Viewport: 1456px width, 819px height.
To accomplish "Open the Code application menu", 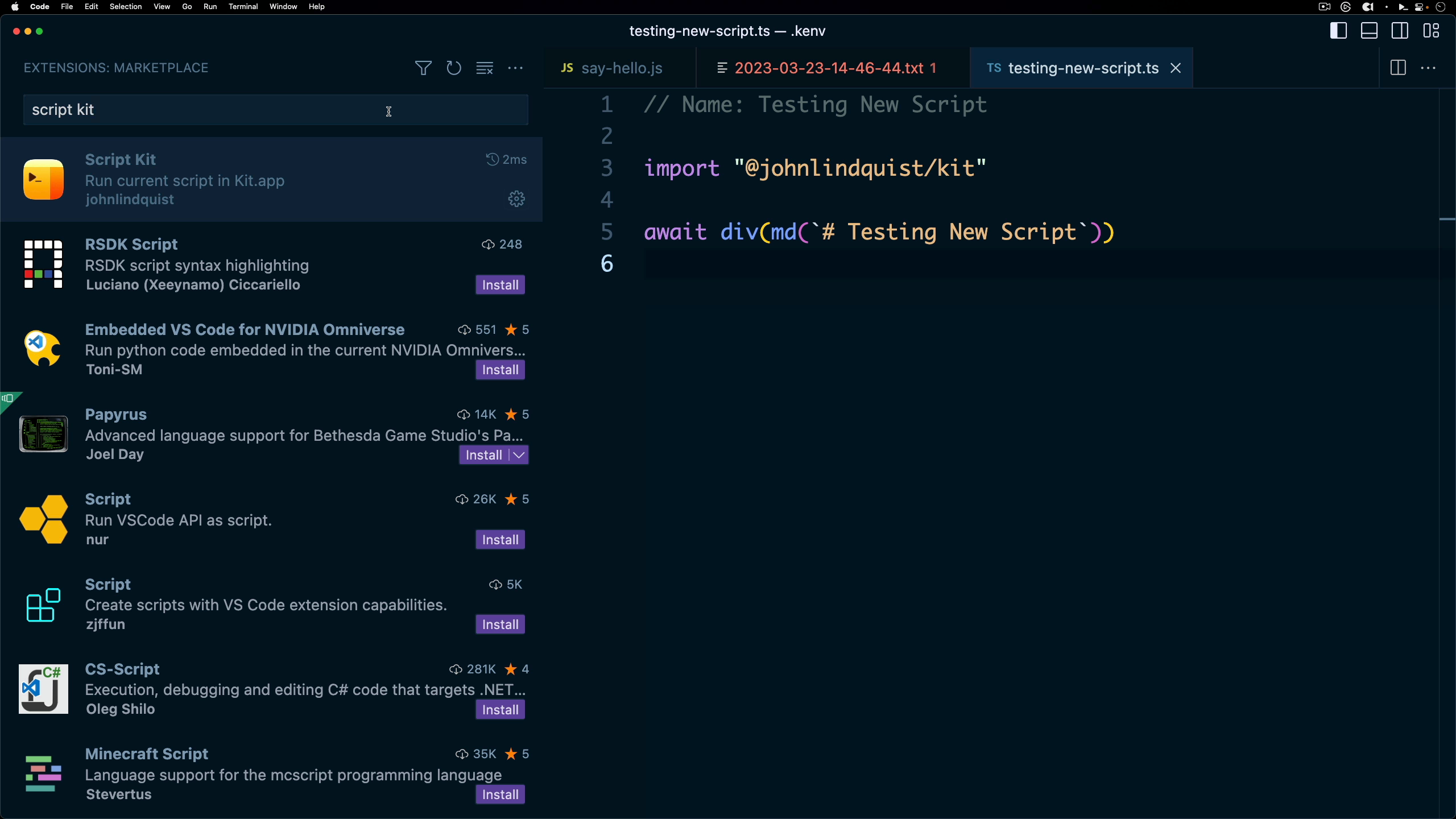I will (x=39, y=7).
